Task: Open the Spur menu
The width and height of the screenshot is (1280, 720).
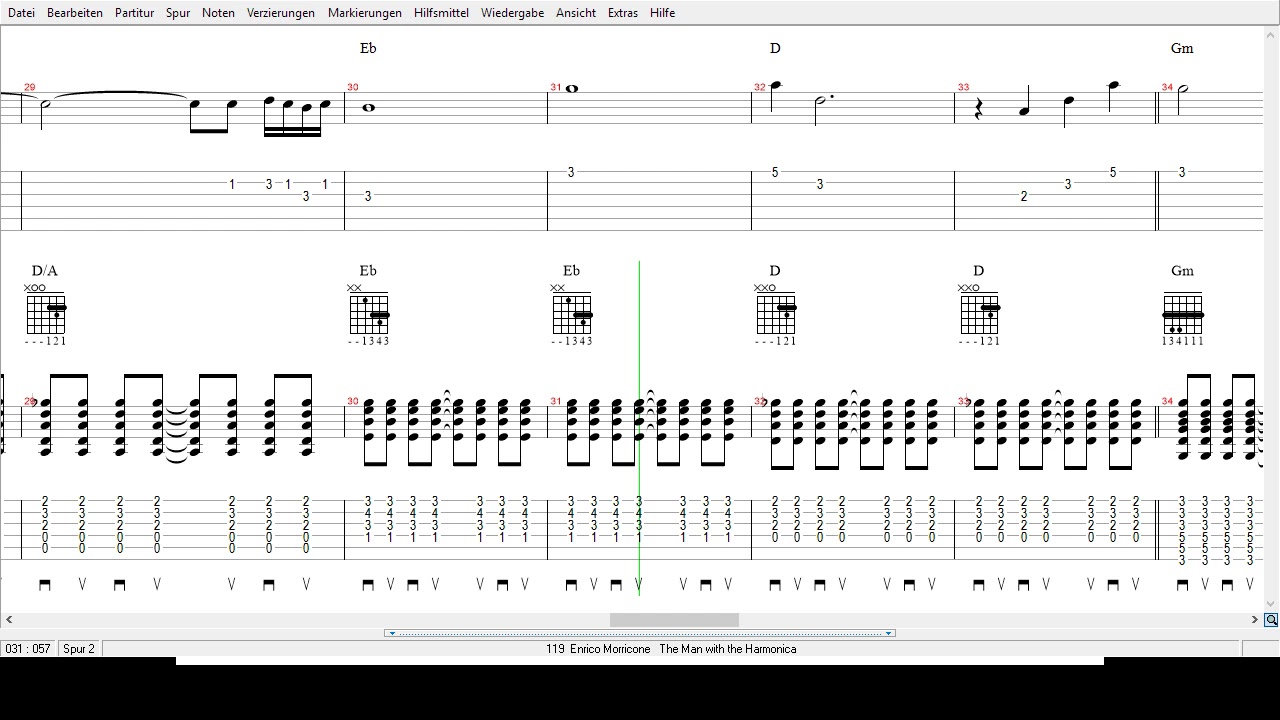Action: pyautogui.click(x=178, y=13)
